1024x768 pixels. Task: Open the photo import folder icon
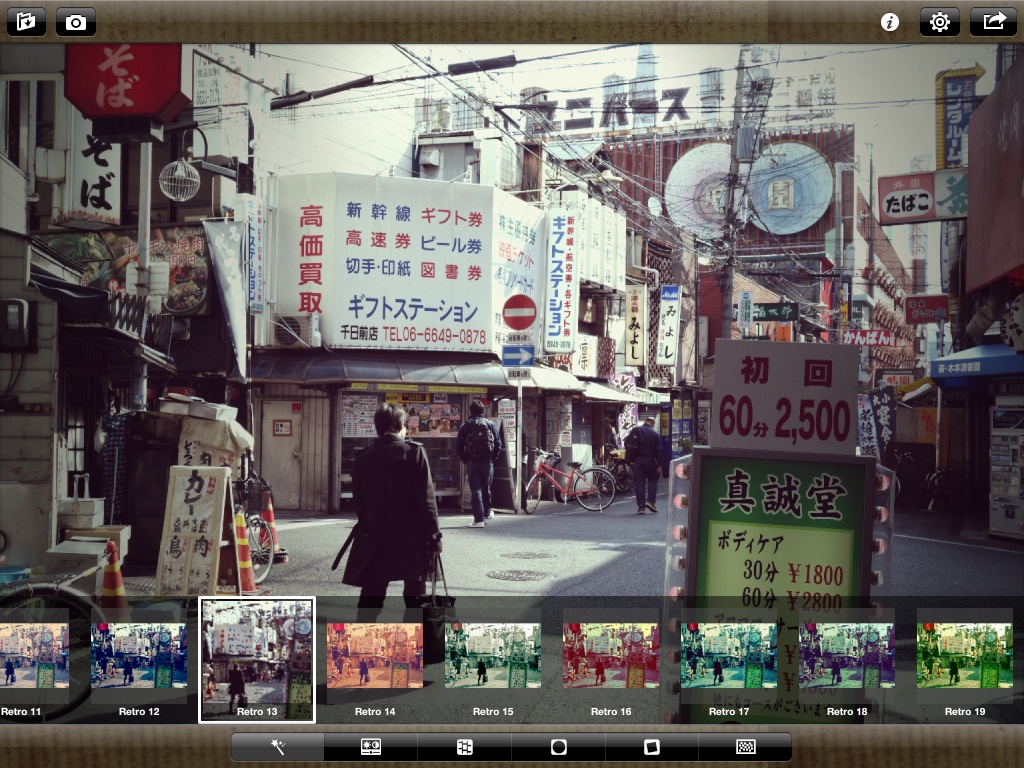click(x=26, y=22)
